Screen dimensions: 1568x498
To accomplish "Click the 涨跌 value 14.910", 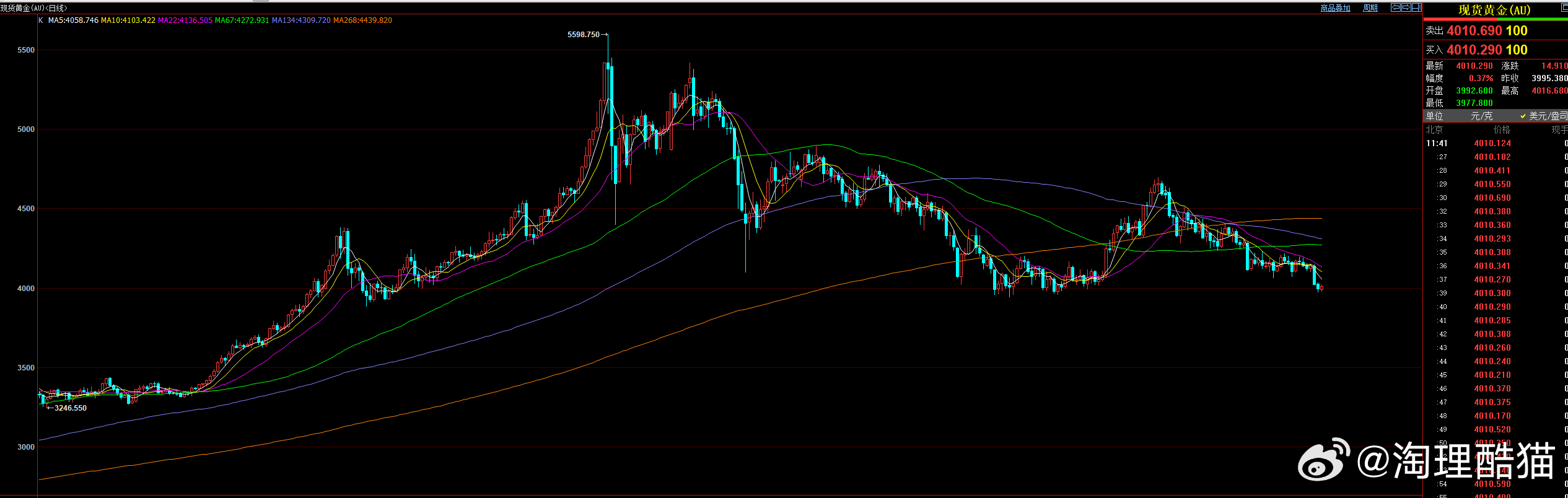I will click(x=1554, y=66).
